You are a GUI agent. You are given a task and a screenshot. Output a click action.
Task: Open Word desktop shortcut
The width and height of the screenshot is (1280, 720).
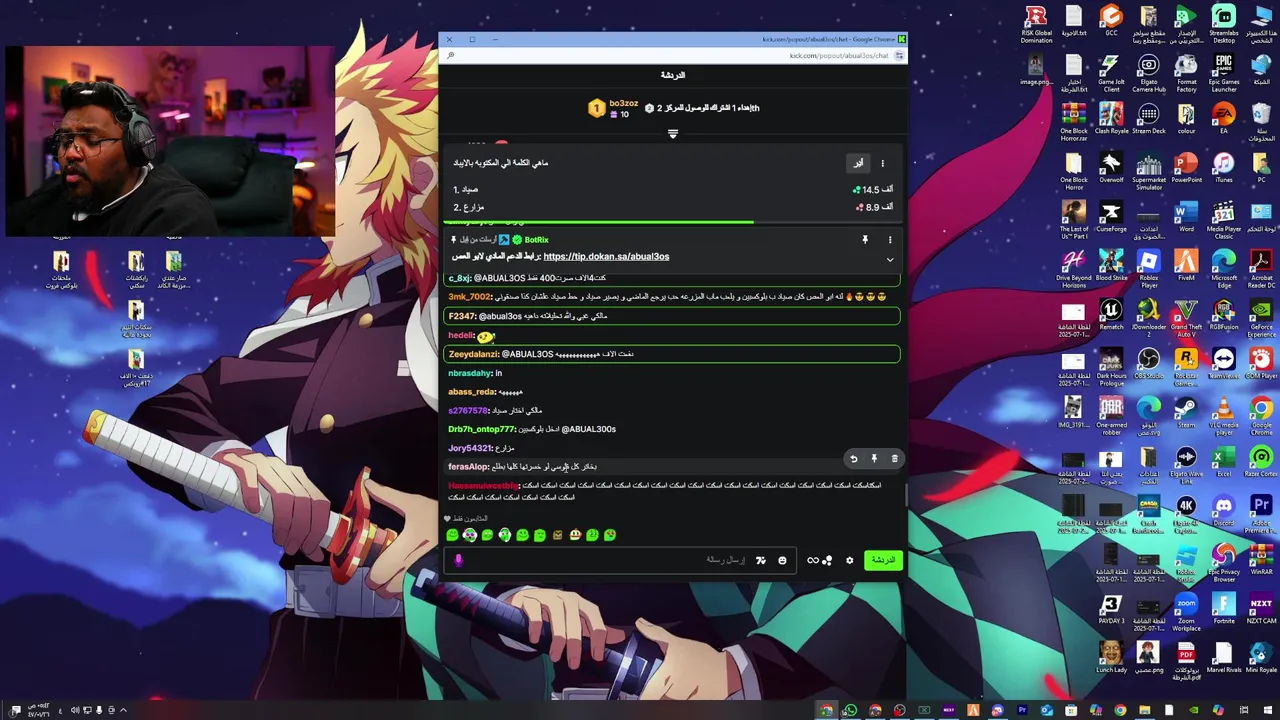(x=1186, y=215)
